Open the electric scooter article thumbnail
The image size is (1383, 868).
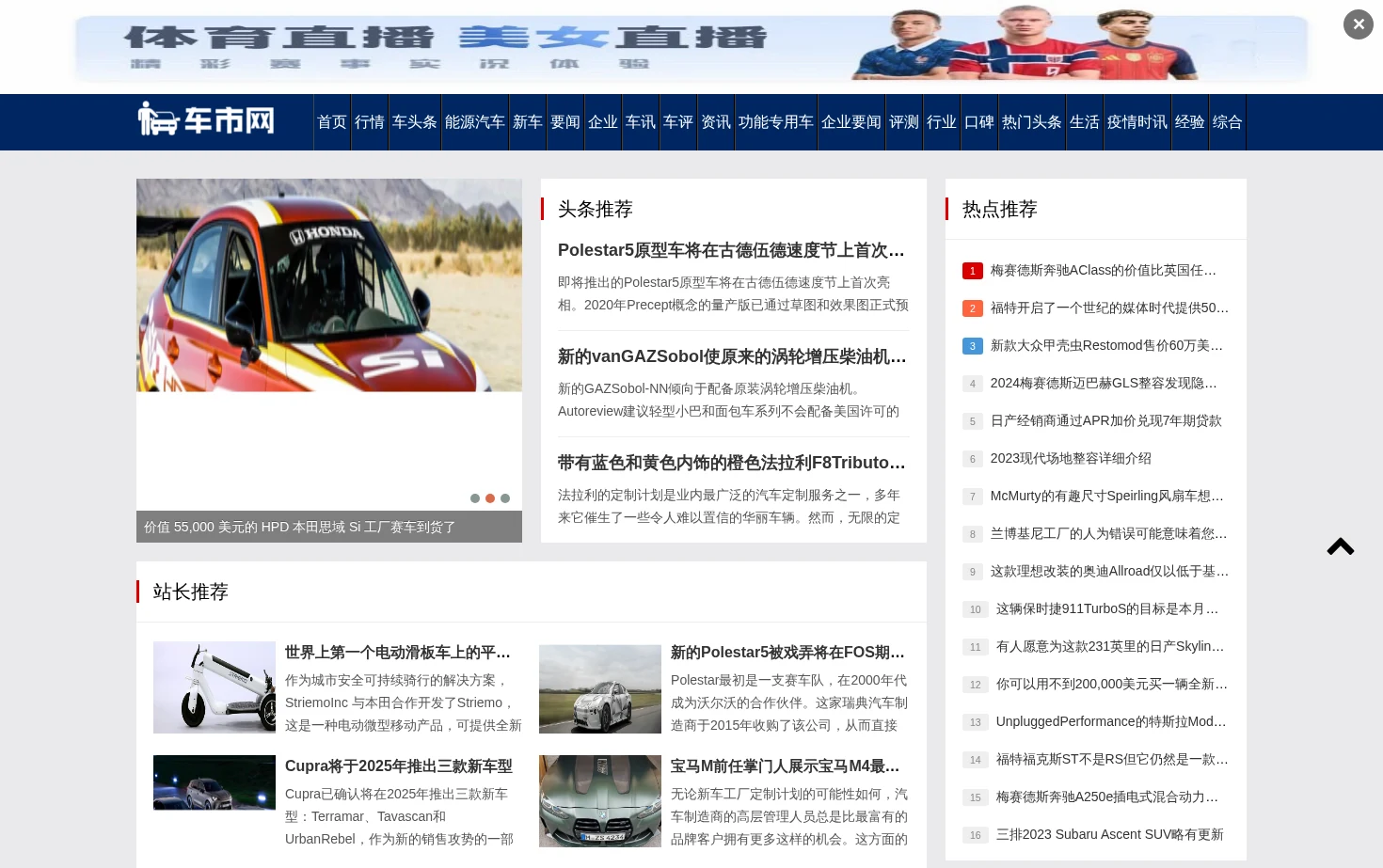coord(215,687)
